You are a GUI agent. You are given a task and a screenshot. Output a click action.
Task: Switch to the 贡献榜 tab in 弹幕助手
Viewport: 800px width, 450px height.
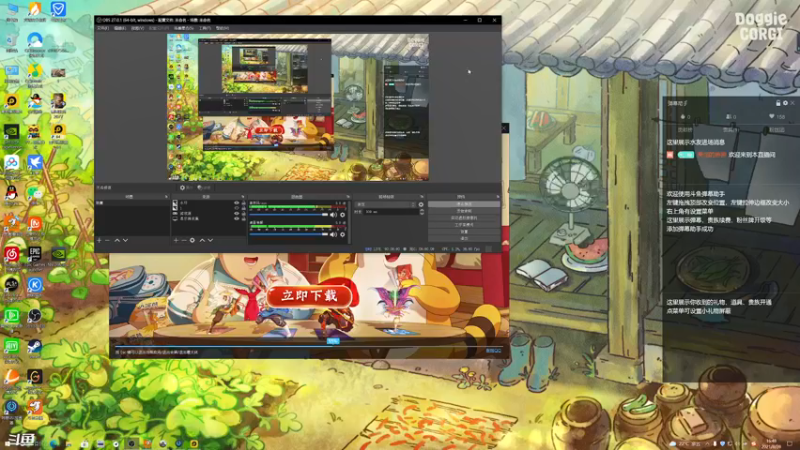tap(684, 130)
